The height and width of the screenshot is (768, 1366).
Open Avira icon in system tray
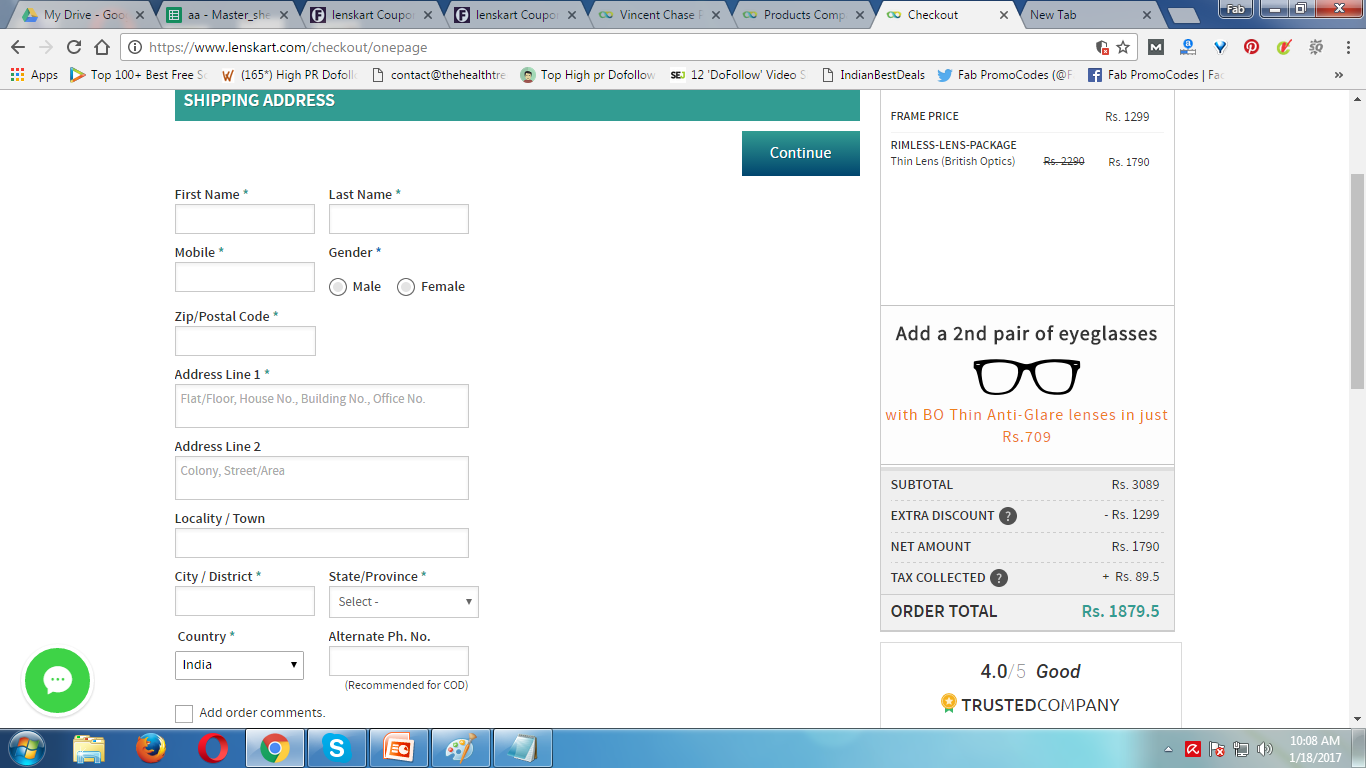[x=1193, y=749]
